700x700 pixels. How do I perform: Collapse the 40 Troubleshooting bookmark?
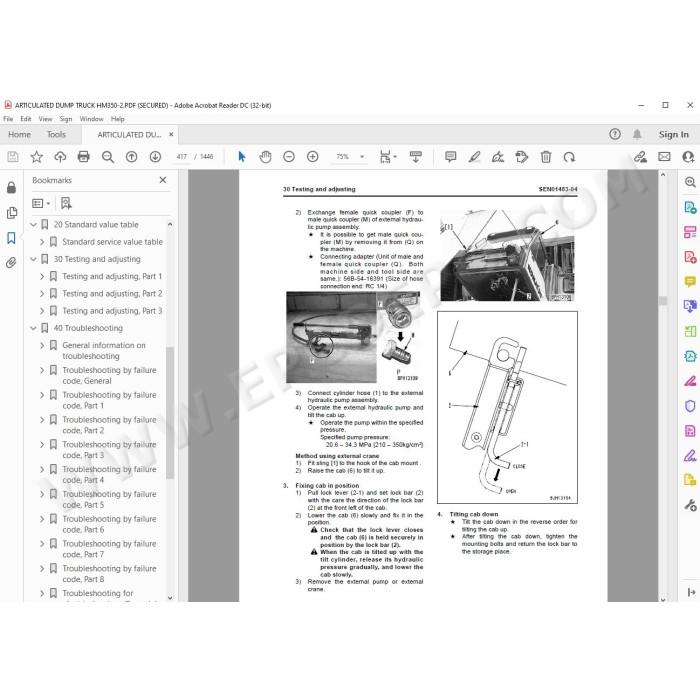point(33,328)
